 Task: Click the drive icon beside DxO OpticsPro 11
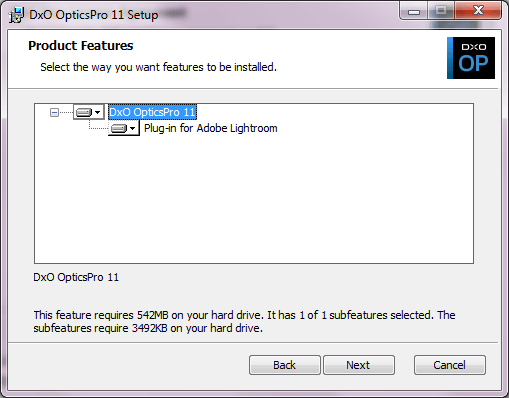84,112
